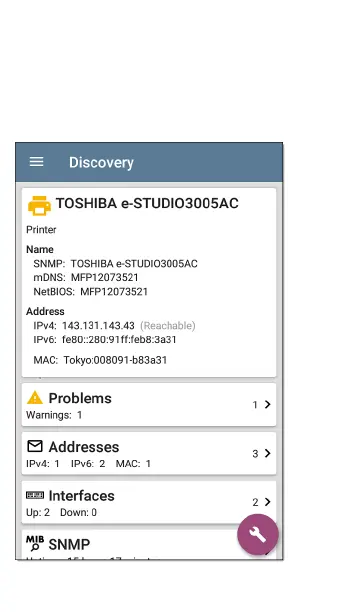The image size is (360, 612).
Task: Expand the Addresses card chevron
Action: (x=267, y=453)
